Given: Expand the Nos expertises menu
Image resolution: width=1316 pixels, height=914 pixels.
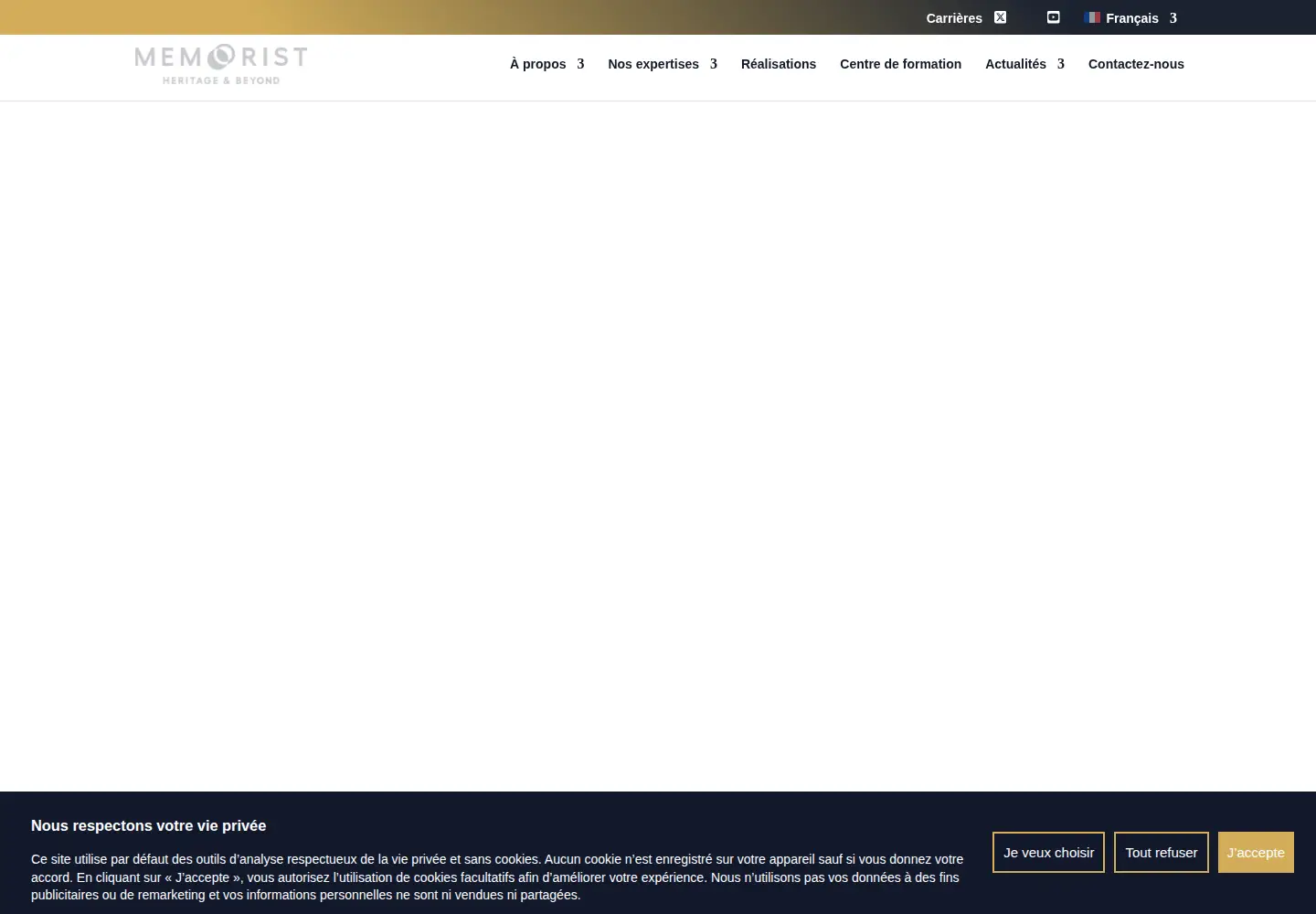Looking at the screenshot, I should pyautogui.click(x=663, y=64).
